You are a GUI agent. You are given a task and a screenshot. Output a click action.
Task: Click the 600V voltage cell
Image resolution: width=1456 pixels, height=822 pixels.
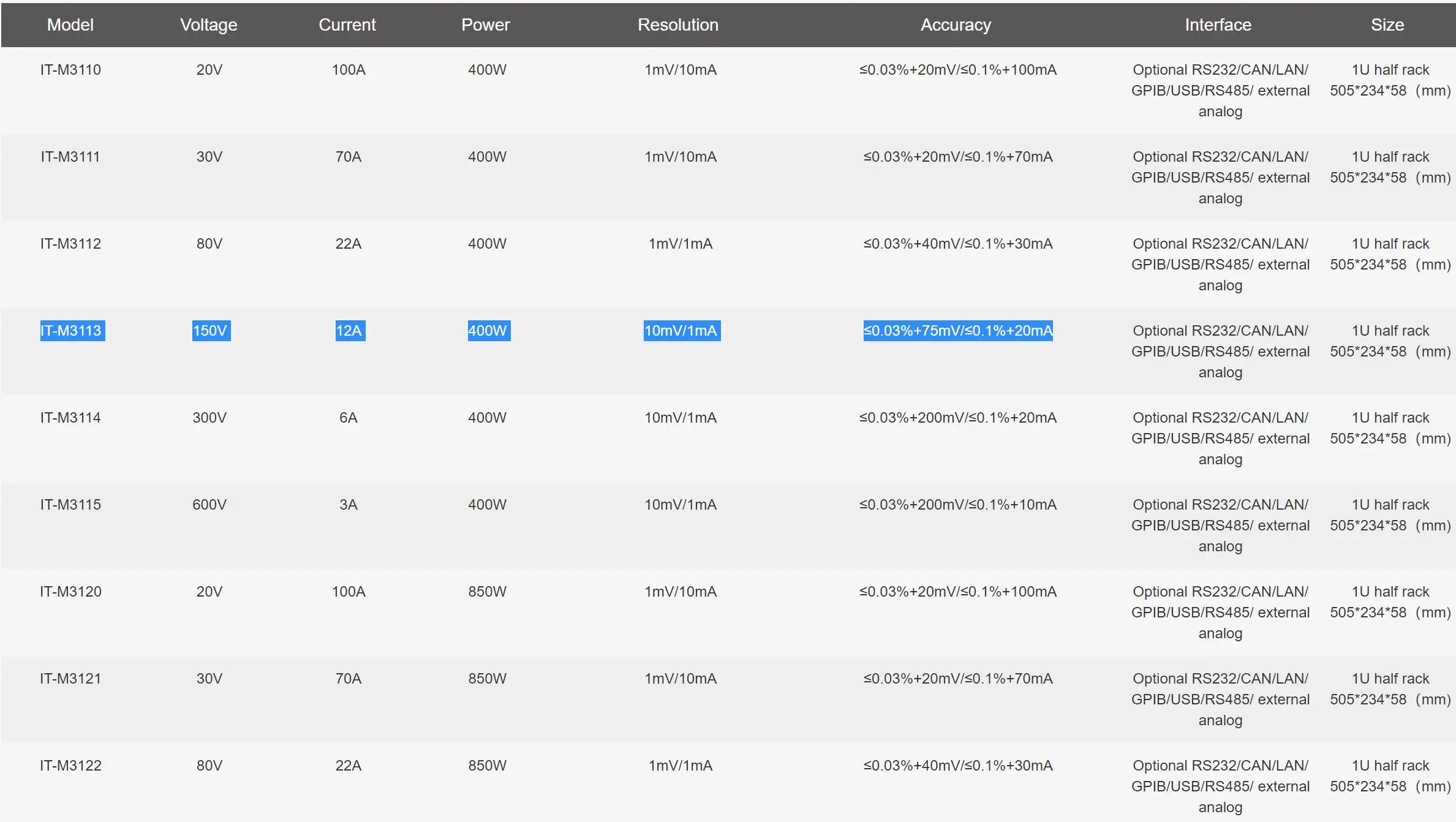pyautogui.click(x=209, y=504)
